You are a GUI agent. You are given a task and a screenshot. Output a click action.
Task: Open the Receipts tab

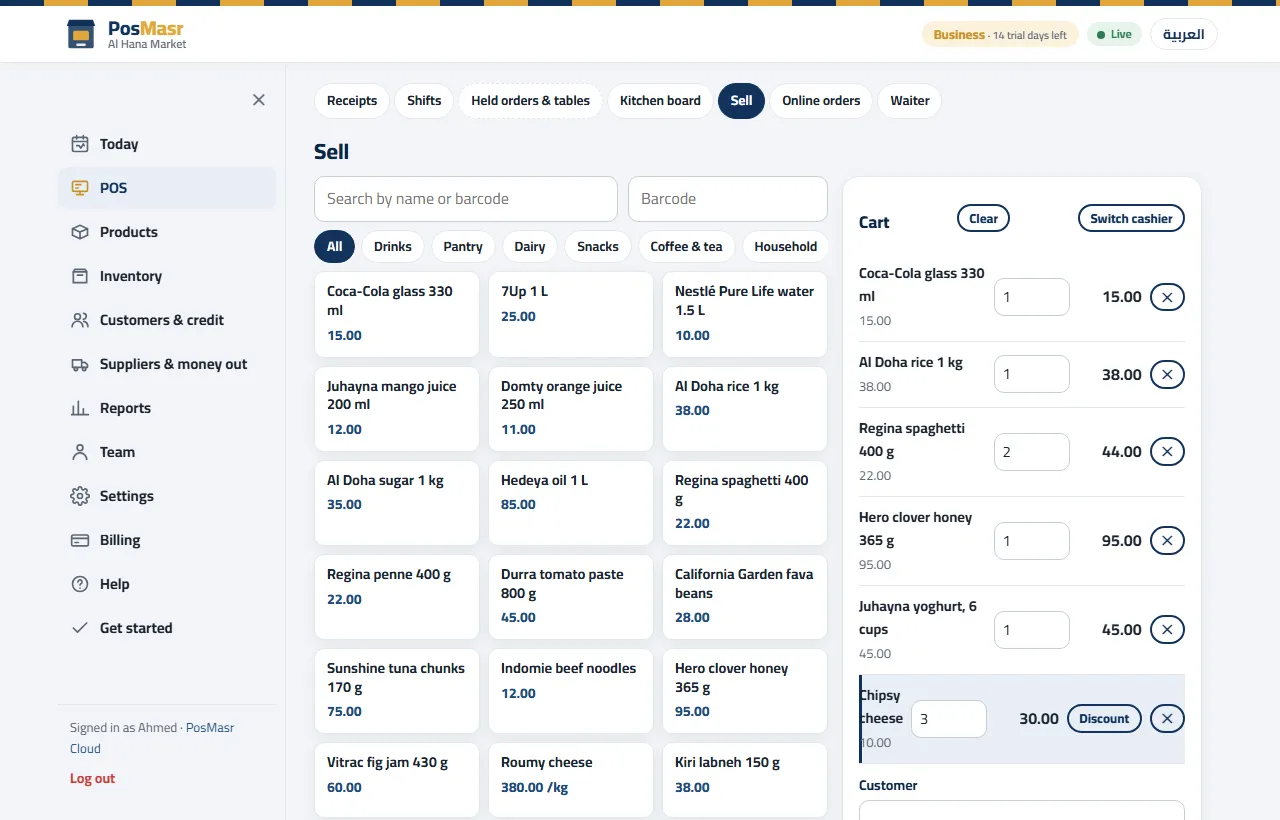[352, 100]
